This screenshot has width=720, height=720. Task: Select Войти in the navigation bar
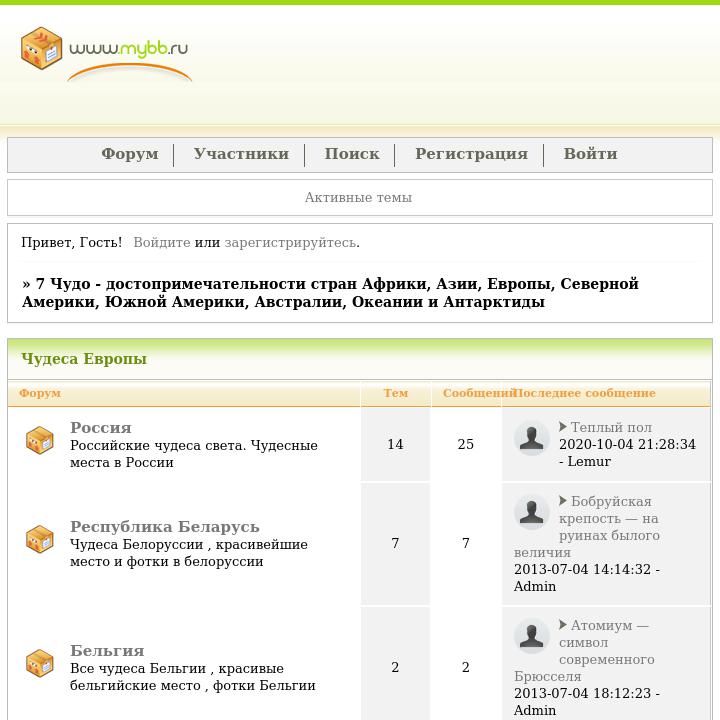(591, 153)
